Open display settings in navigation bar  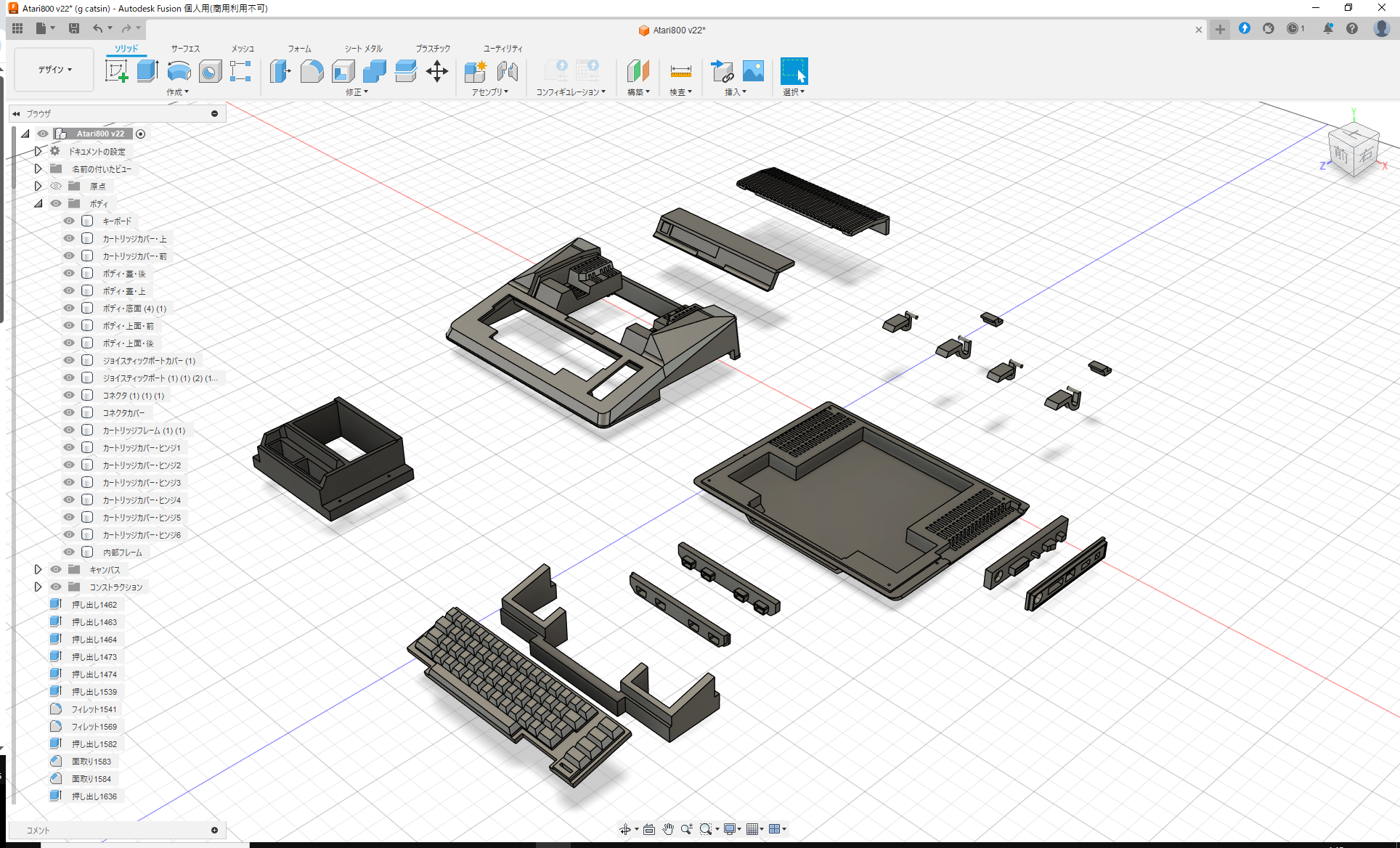pyautogui.click(x=731, y=828)
